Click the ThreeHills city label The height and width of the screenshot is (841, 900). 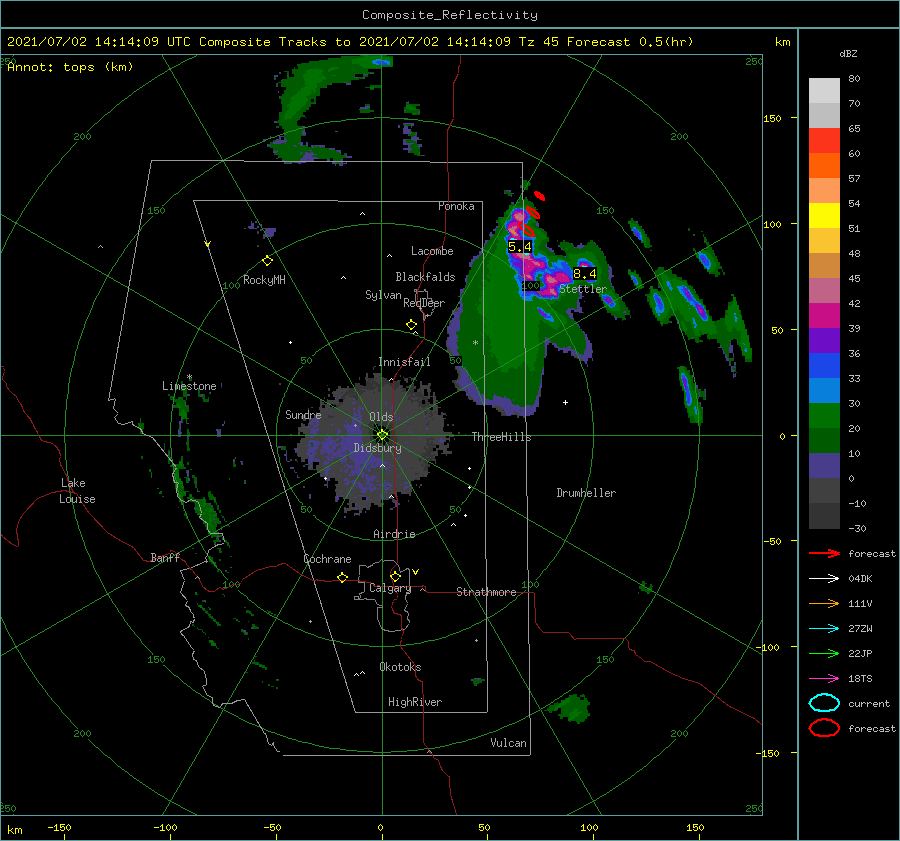502,437
